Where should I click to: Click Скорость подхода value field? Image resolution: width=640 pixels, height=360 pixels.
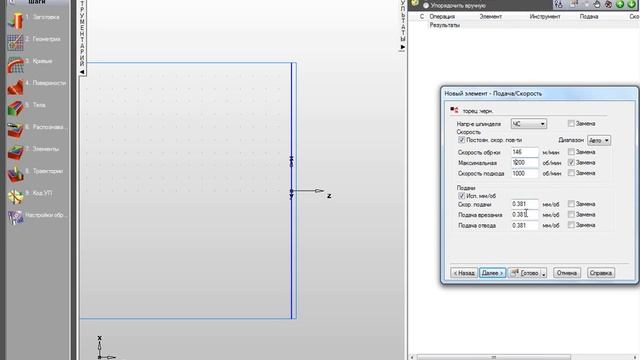coord(524,173)
